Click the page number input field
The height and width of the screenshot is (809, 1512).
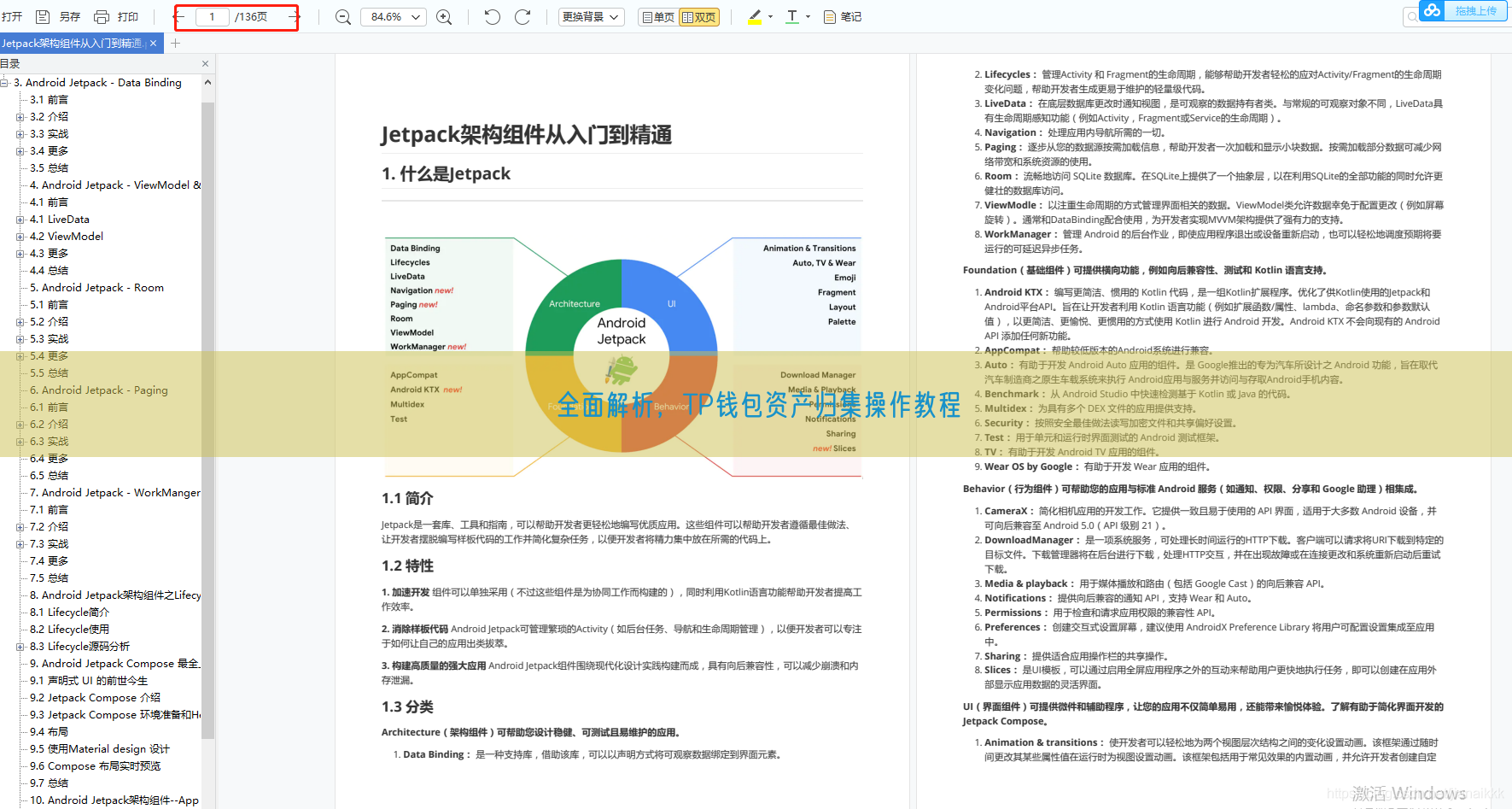212,17
